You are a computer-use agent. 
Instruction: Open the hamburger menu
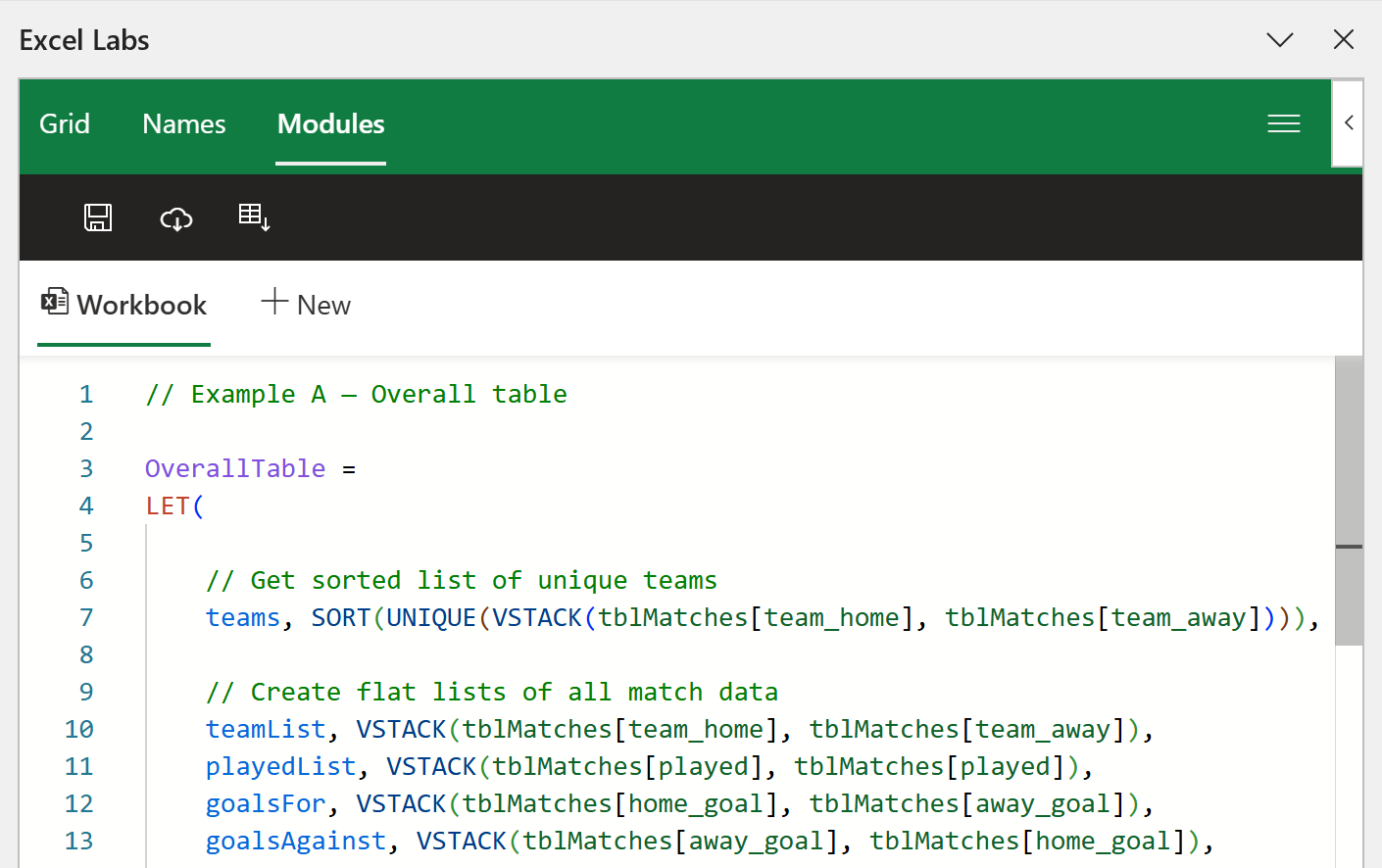[x=1283, y=123]
